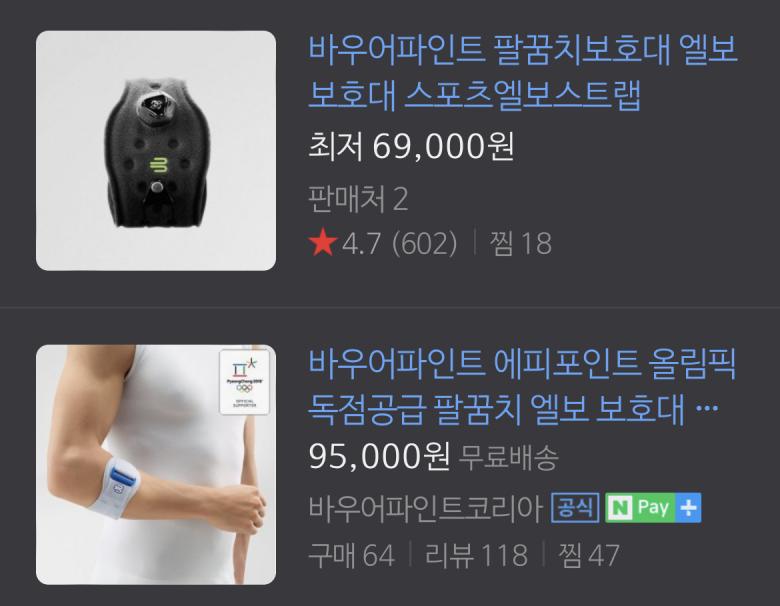Open the 바우어파인트코리아 seller store link
780x606 pixels.
425,507
